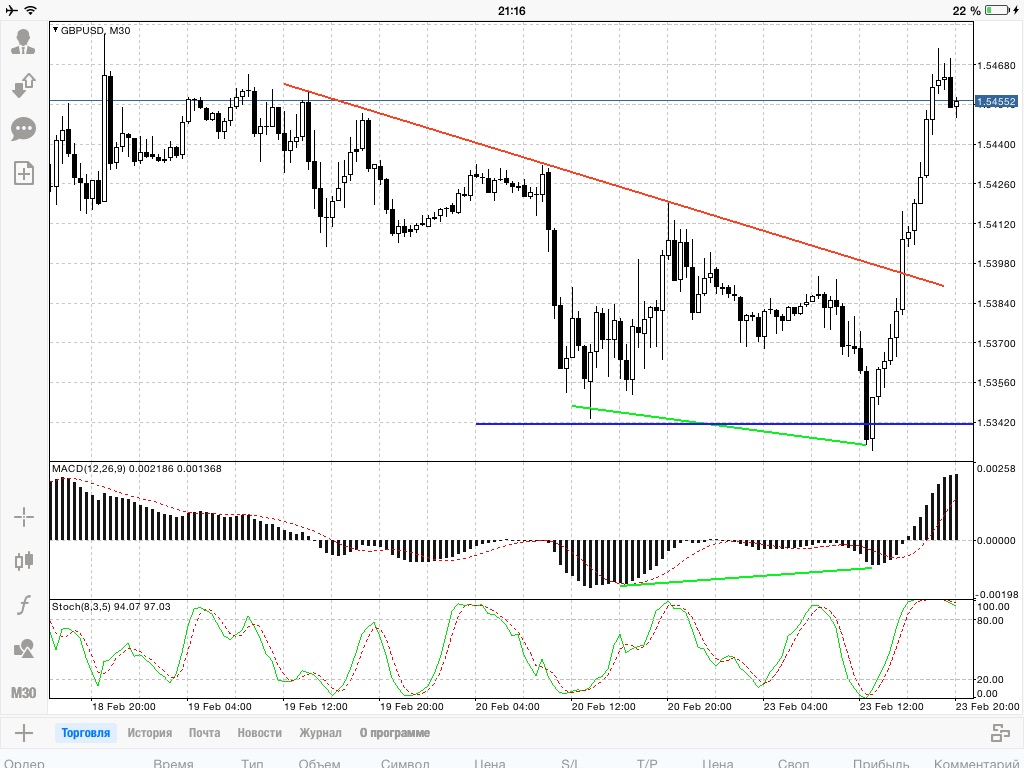Tap the battery indicator in status bar

pos(998,10)
